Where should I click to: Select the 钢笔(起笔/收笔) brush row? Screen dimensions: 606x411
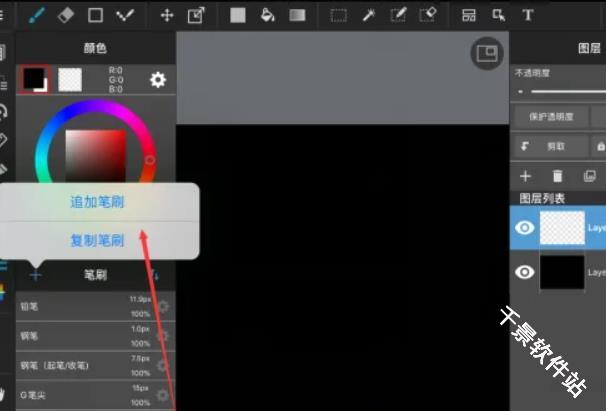click(95, 365)
